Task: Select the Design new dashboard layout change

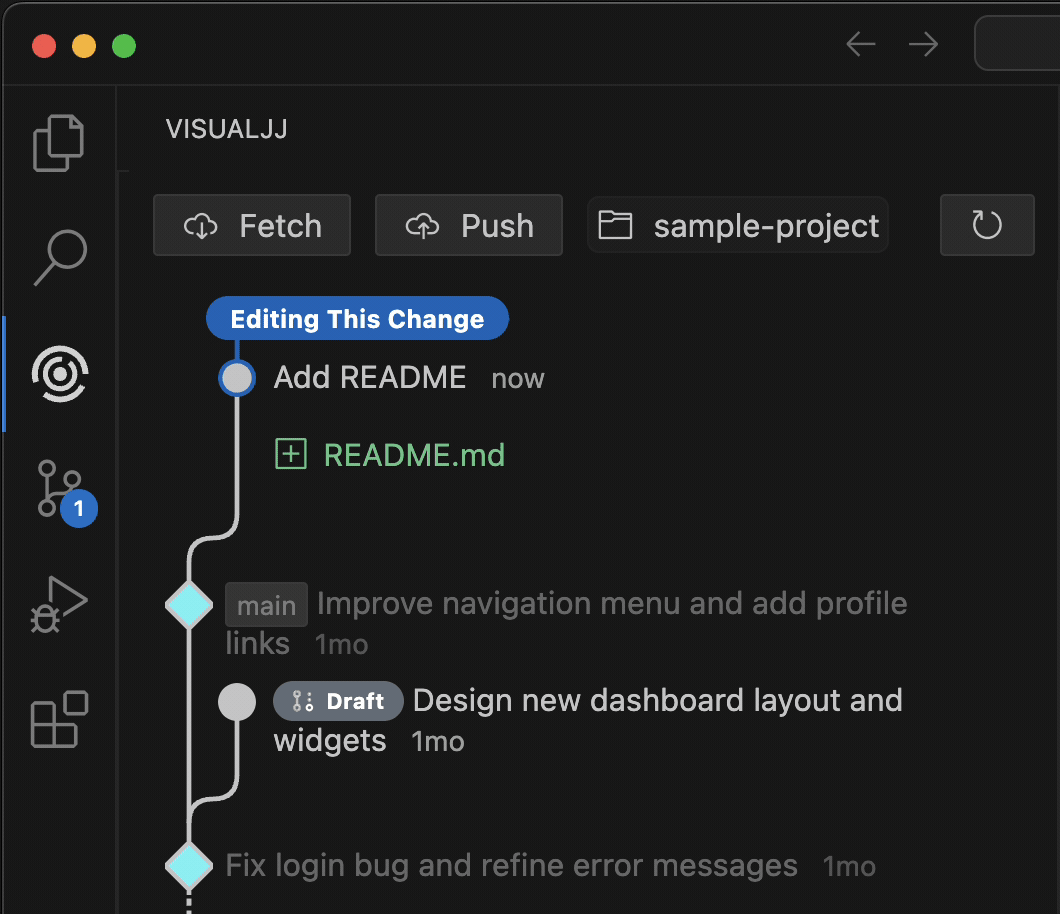Action: (x=656, y=701)
